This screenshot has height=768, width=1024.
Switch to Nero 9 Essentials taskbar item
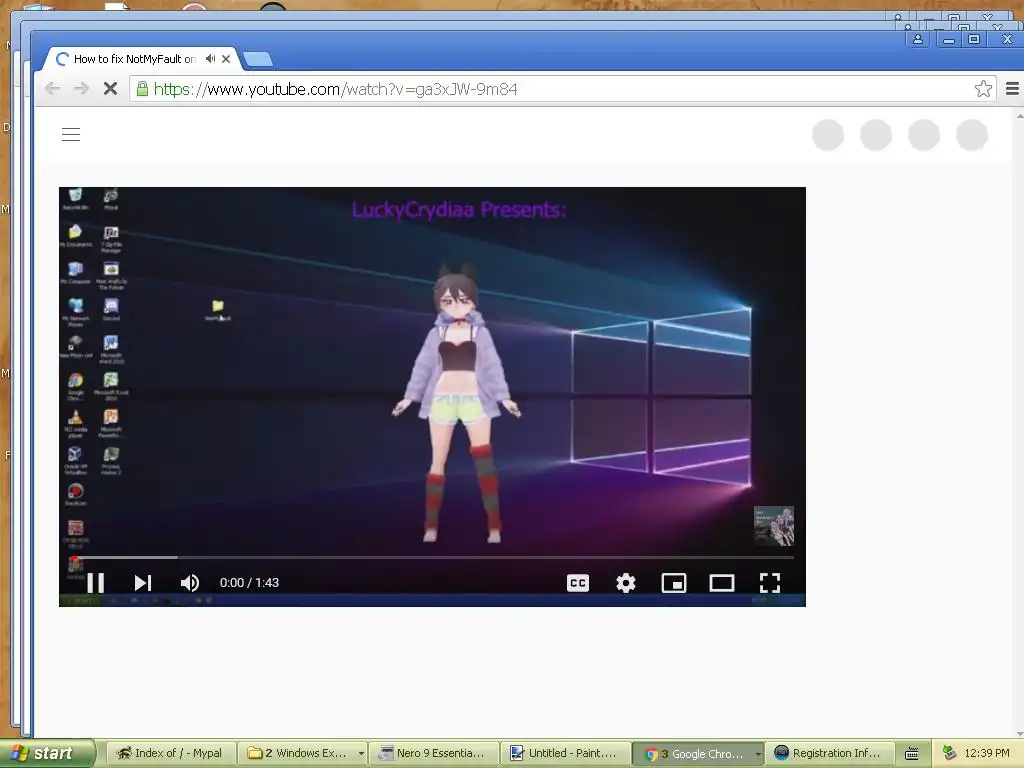pos(434,753)
